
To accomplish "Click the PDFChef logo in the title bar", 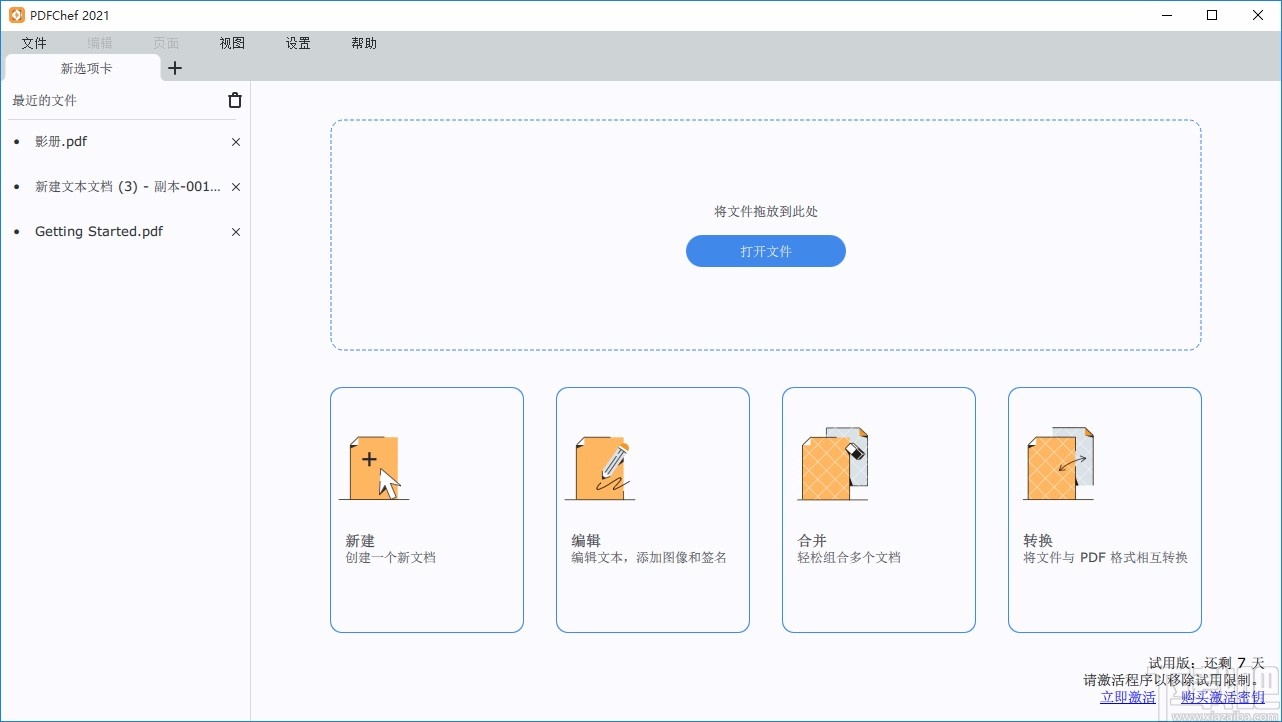I will point(14,14).
